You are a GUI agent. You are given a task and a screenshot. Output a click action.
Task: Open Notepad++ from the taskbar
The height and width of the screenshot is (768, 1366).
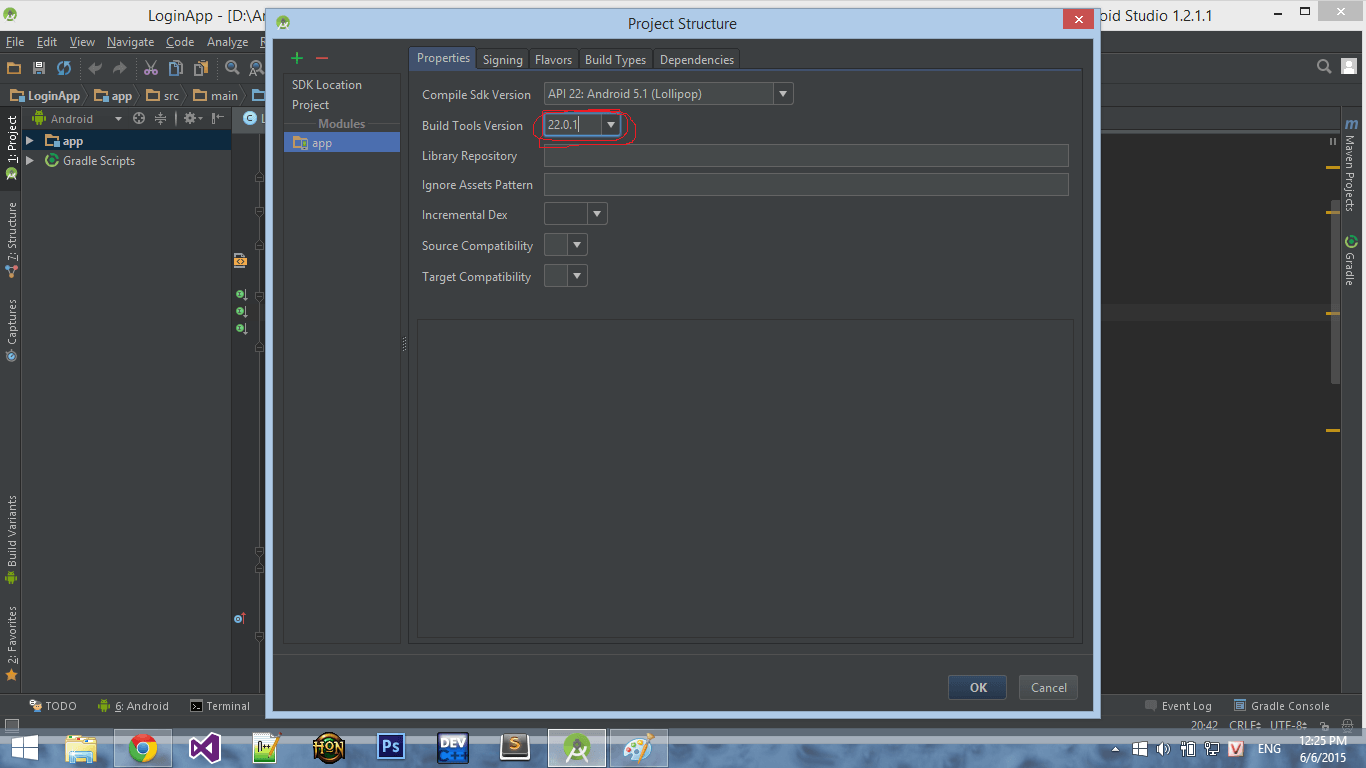pyautogui.click(x=266, y=748)
